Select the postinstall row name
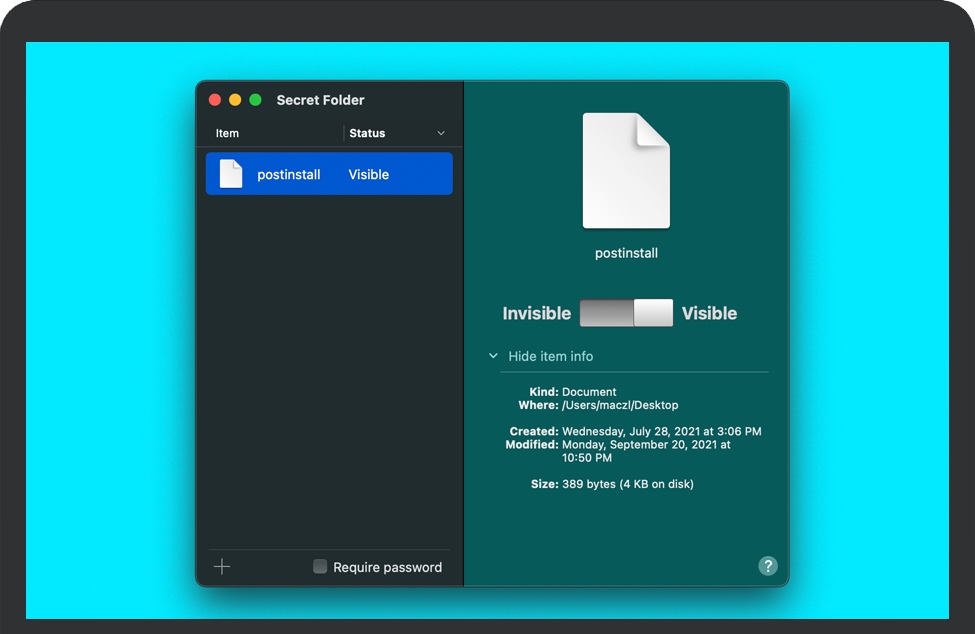The height and width of the screenshot is (634, 975). (289, 175)
